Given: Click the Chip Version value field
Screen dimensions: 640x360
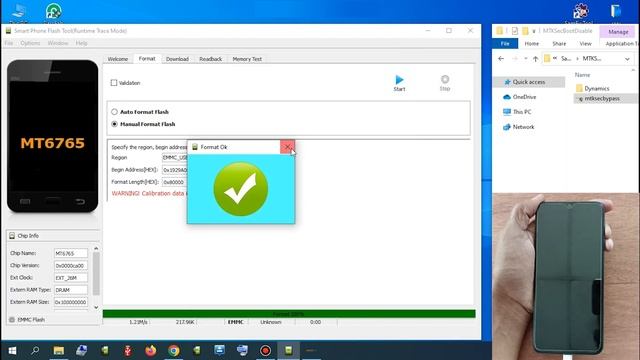Looking at the screenshot, I should [71, 266].
